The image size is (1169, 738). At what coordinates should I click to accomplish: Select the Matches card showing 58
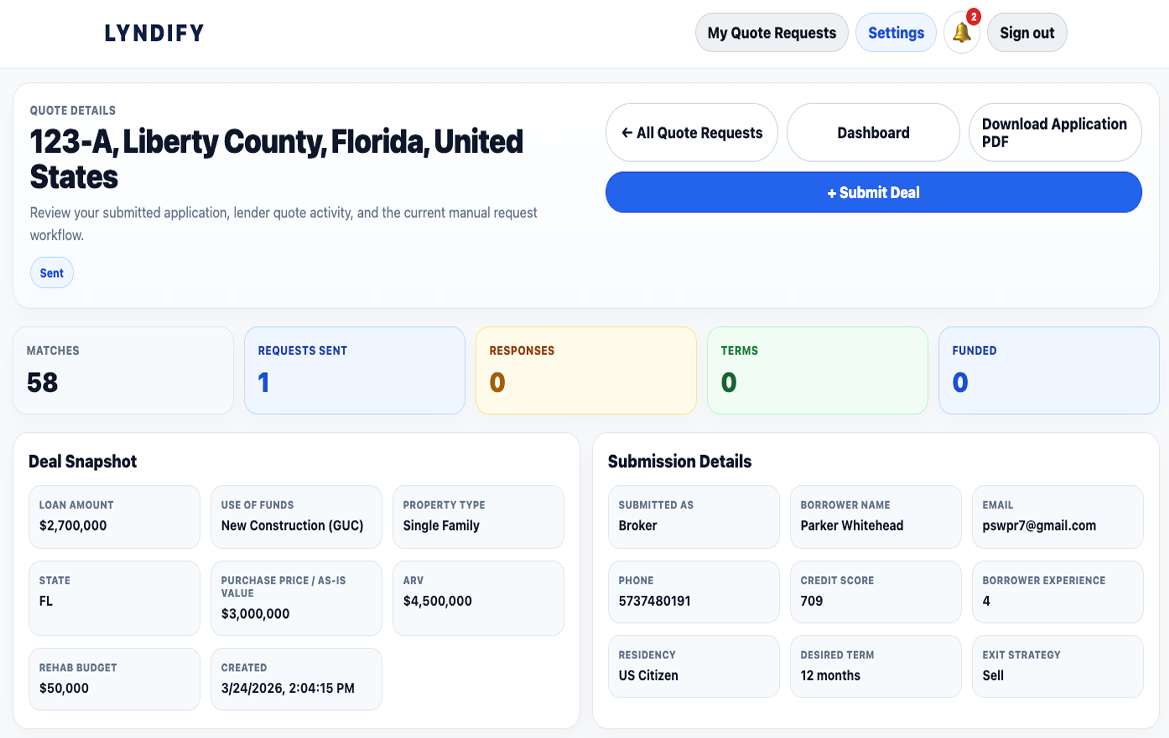122,370
